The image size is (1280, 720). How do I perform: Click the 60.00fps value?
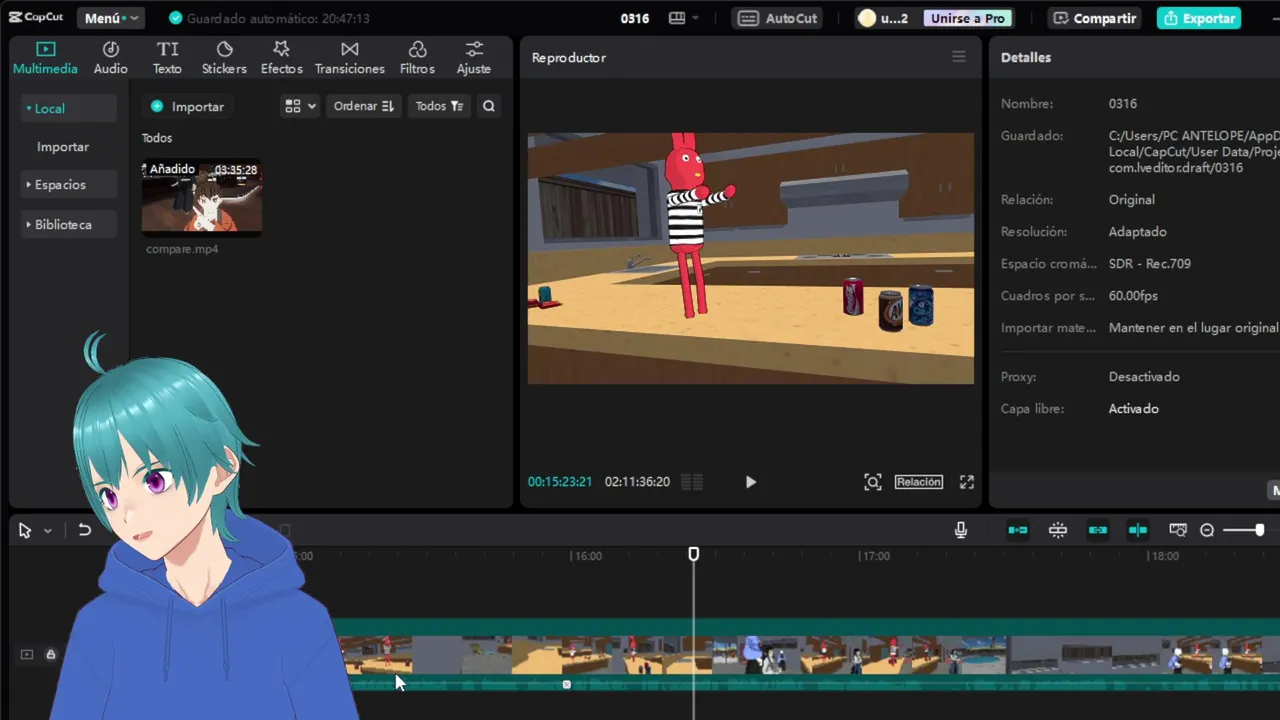tap(1133, 296)
